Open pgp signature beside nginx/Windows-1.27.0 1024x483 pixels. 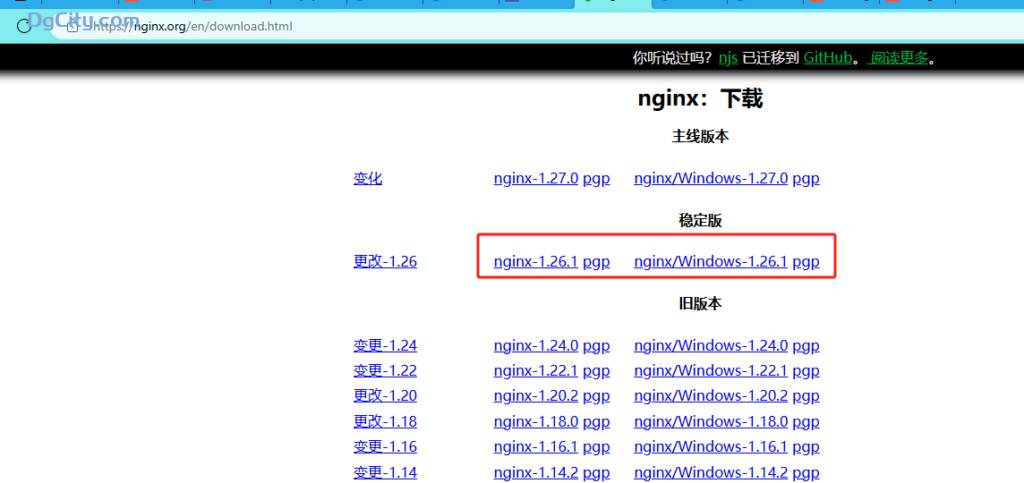[806, 179]
